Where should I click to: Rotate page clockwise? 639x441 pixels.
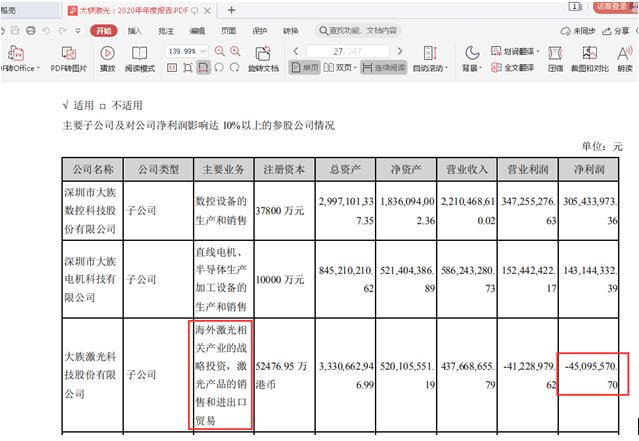235,67
